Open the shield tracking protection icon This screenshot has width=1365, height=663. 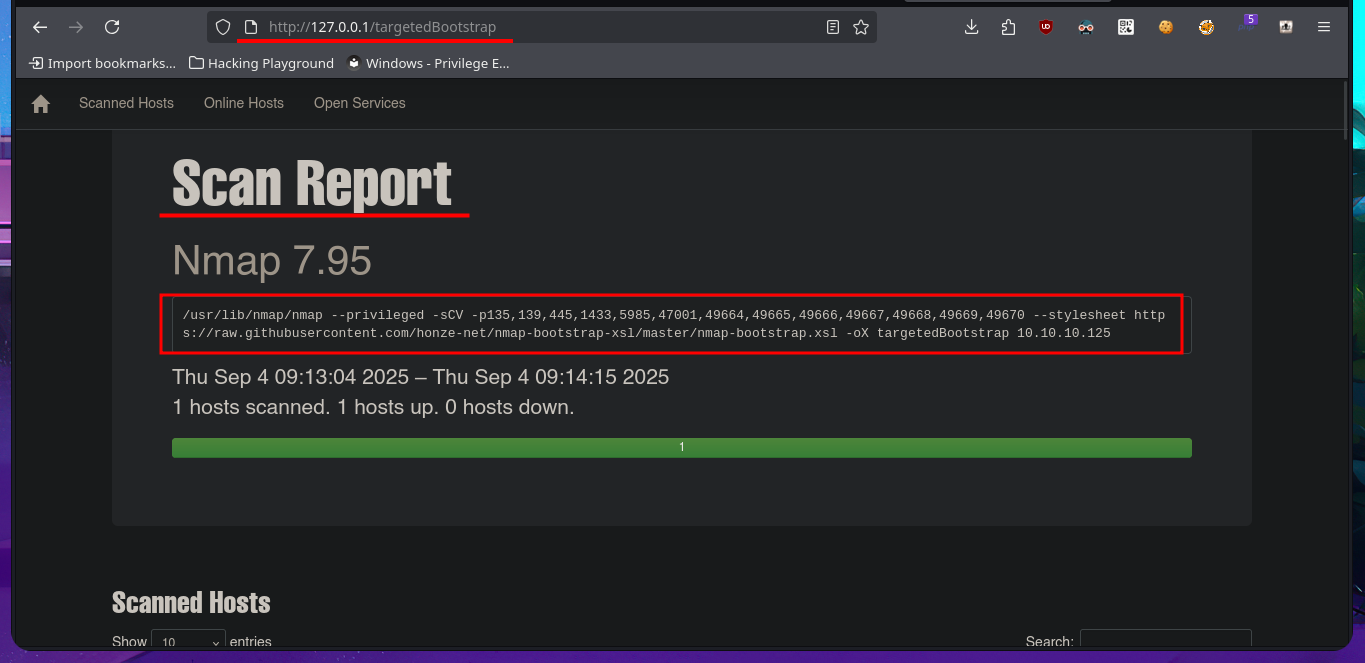pyautogui.click(x=223, y=27)
